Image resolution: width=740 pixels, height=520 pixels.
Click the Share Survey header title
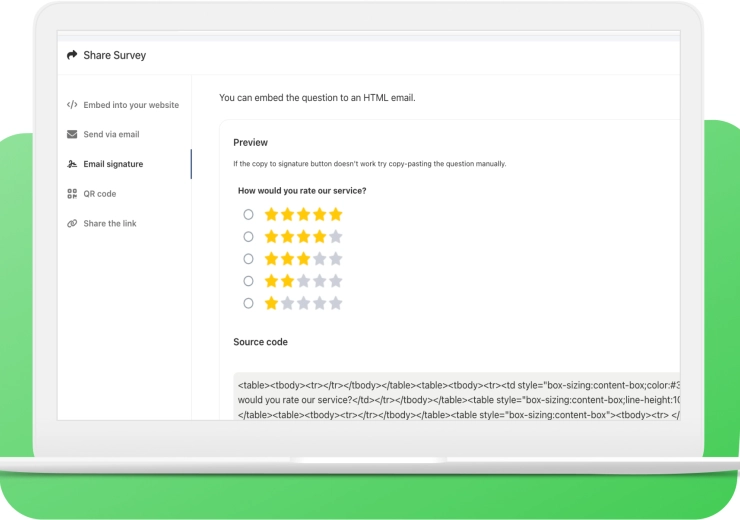[x=114, y=56]
